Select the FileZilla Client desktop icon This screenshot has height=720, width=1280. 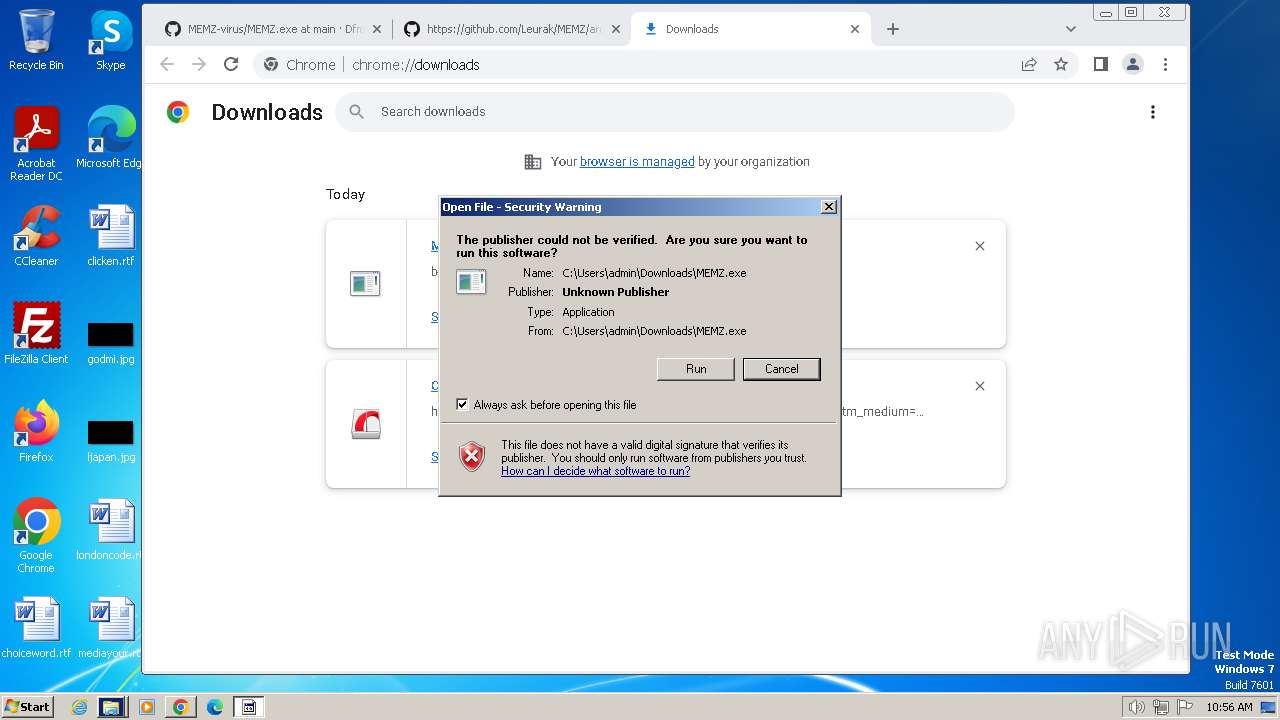[36, 334]
